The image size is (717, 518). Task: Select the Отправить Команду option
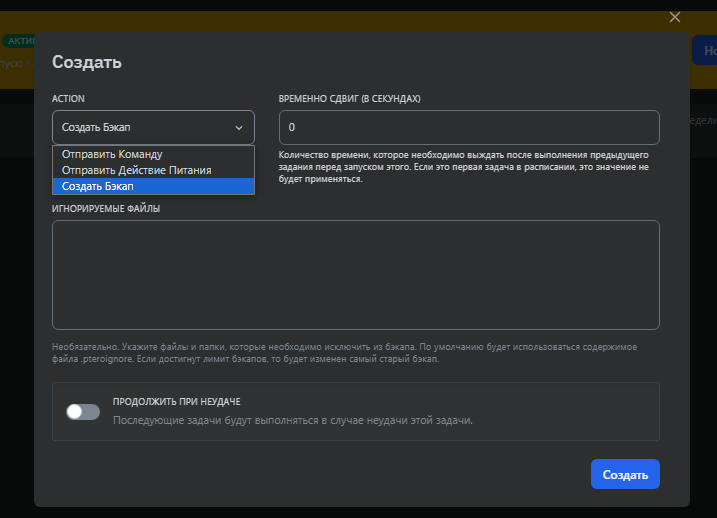point(112,155)
